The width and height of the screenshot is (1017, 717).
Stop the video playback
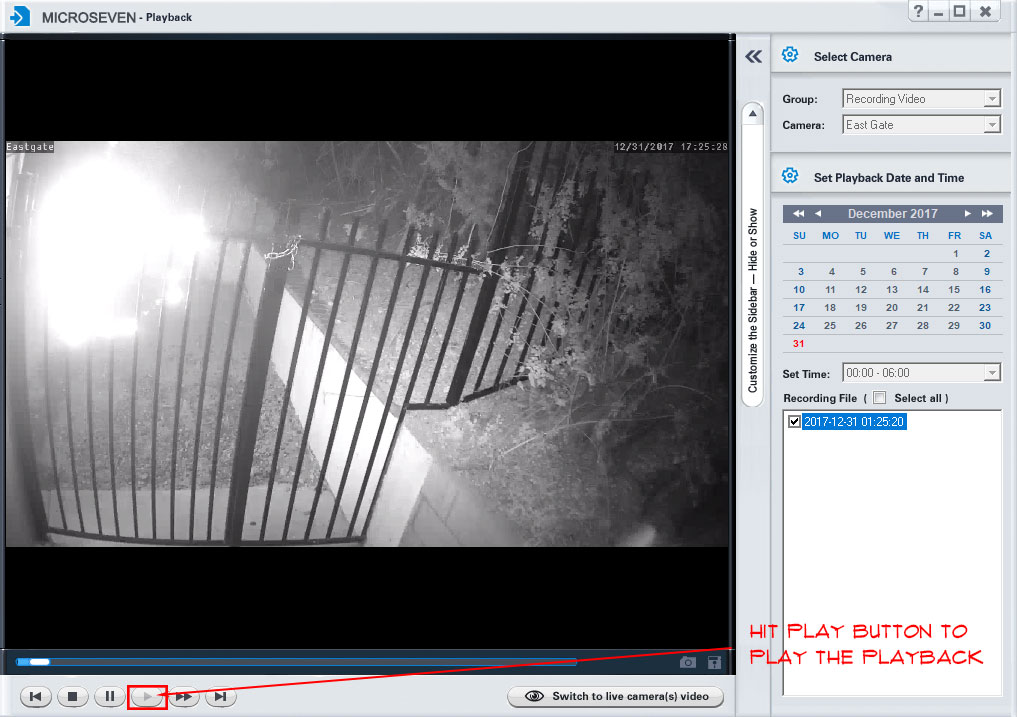coord(73,696)
